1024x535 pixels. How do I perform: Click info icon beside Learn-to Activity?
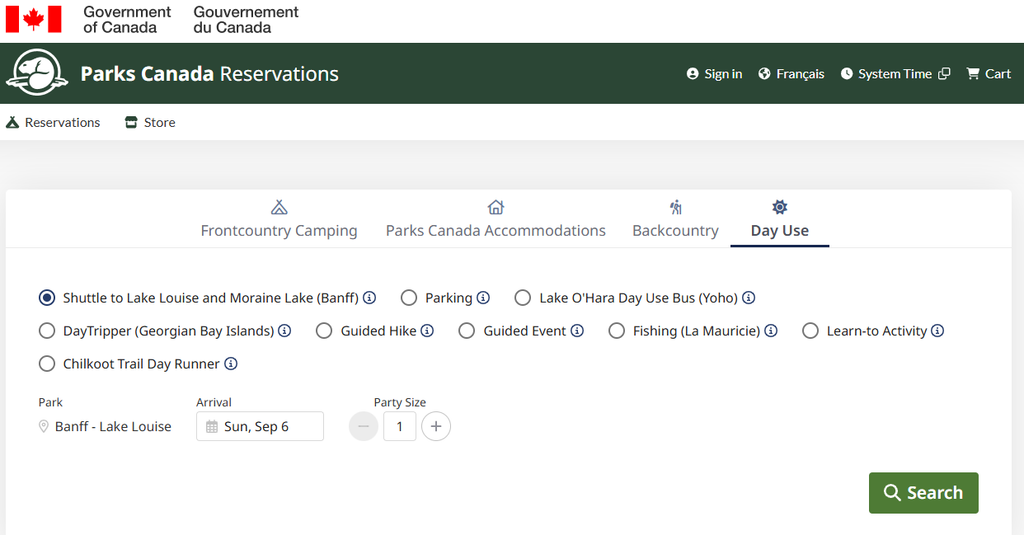click(938, 331)
